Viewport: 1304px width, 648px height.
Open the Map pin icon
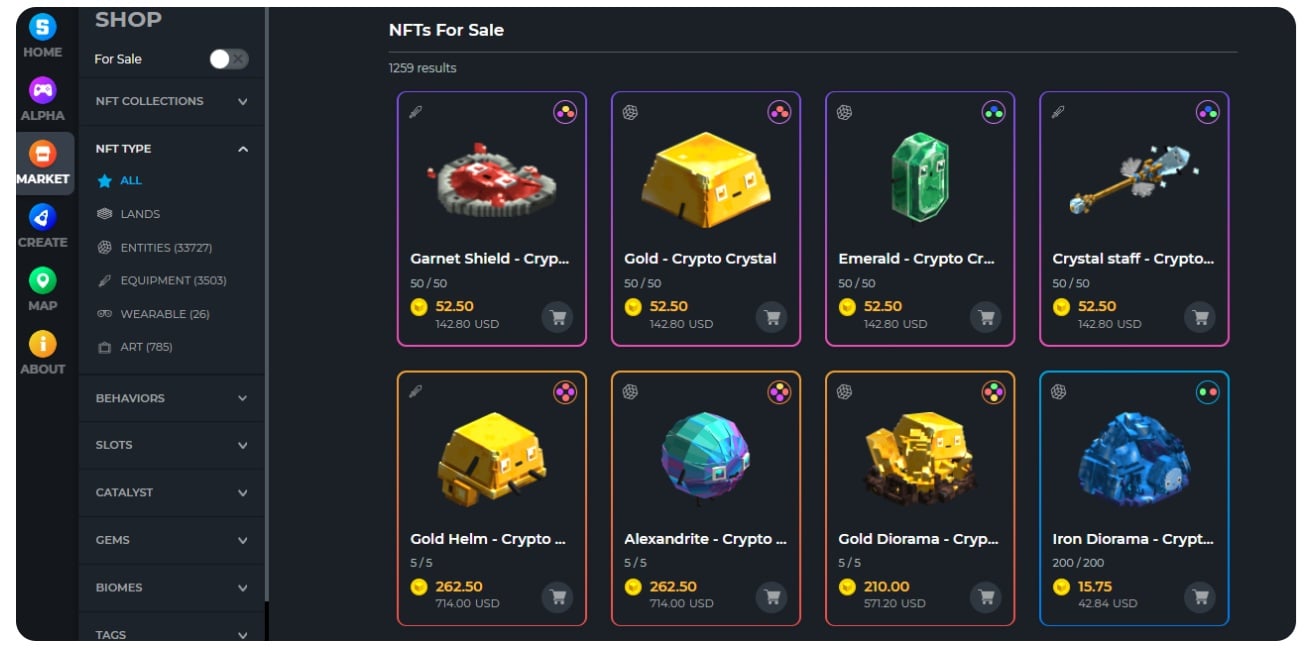click(43, 280)
